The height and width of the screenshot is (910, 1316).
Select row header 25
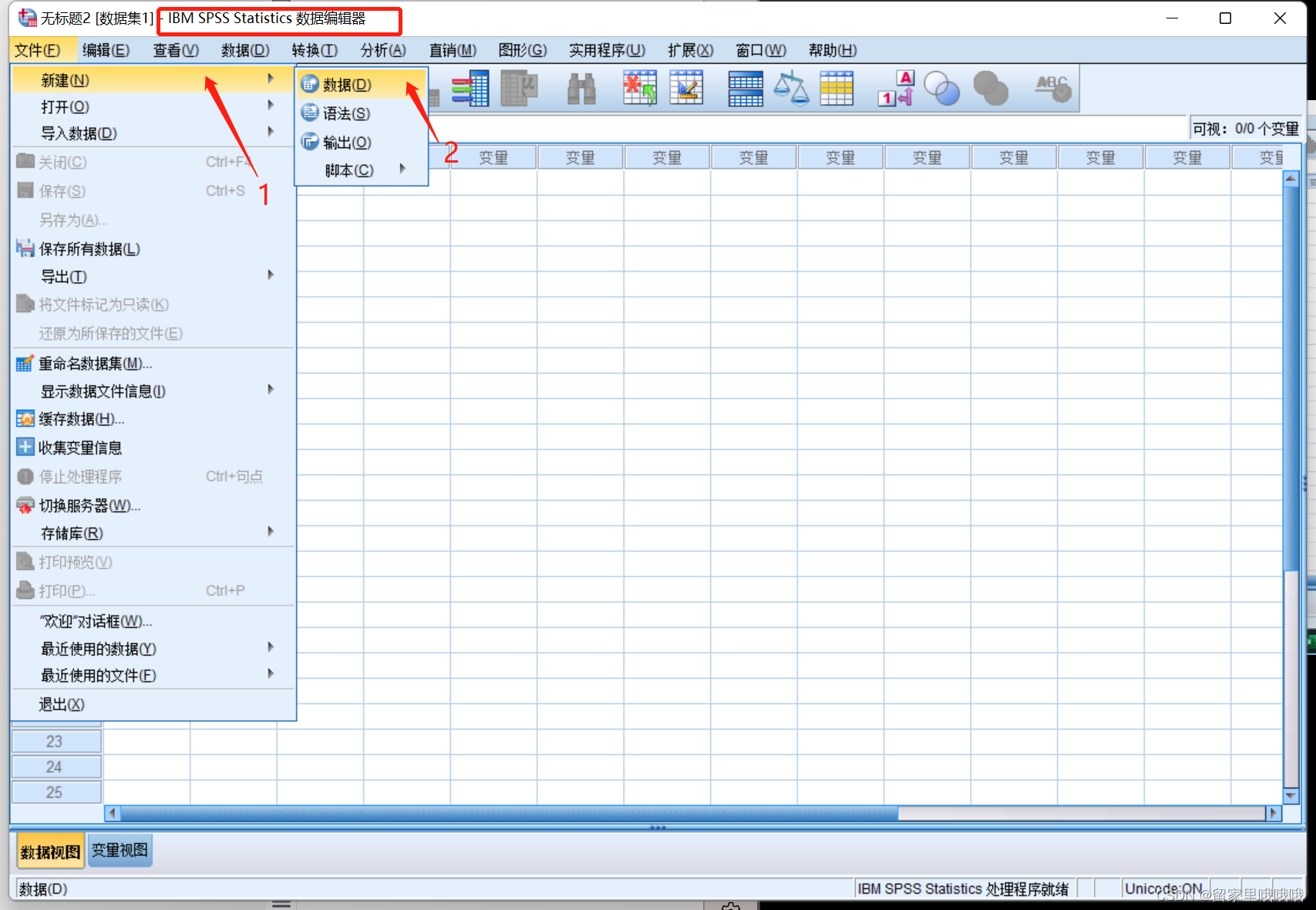(56, 792)
